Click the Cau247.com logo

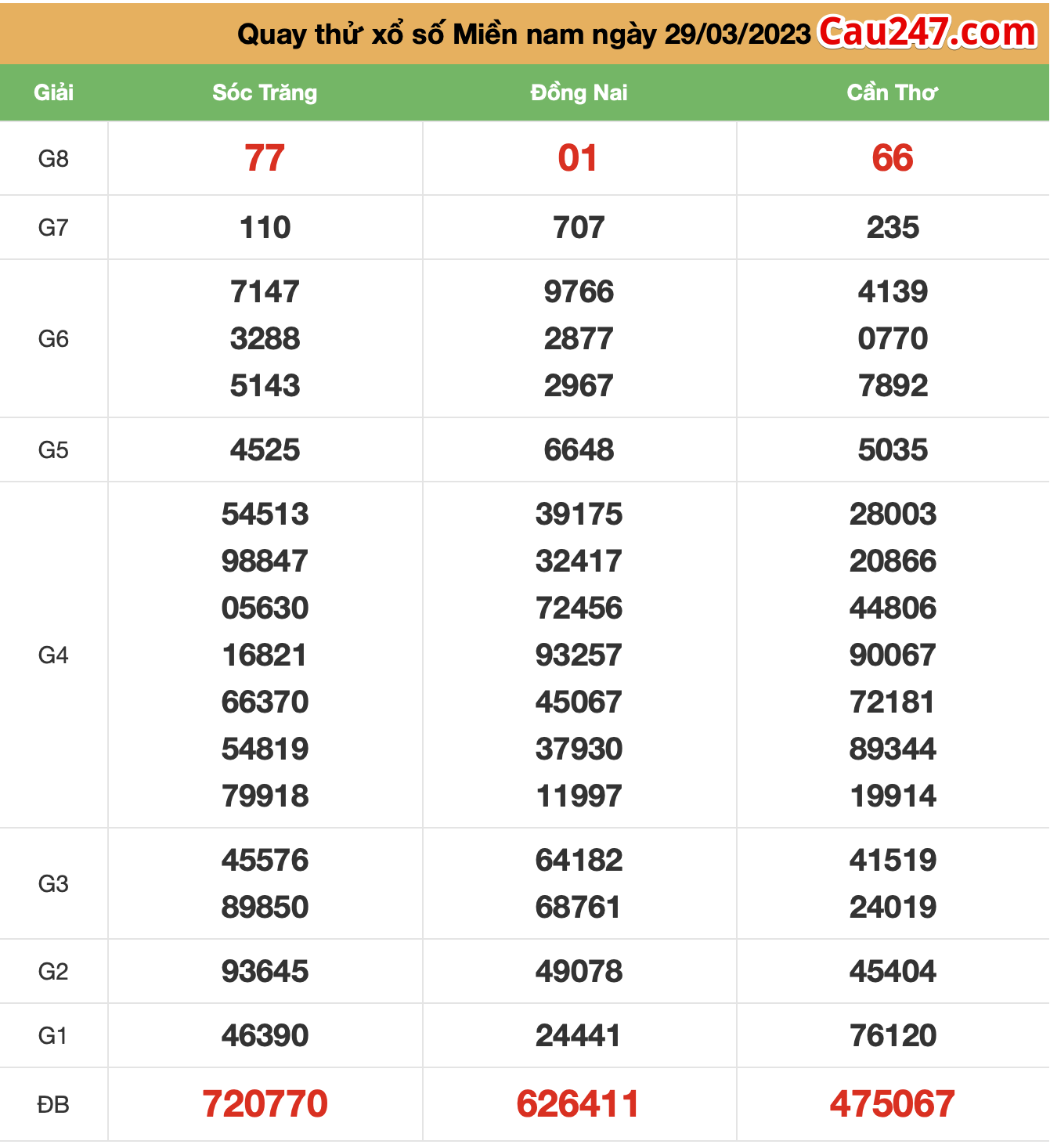click(x=928, y=32)
